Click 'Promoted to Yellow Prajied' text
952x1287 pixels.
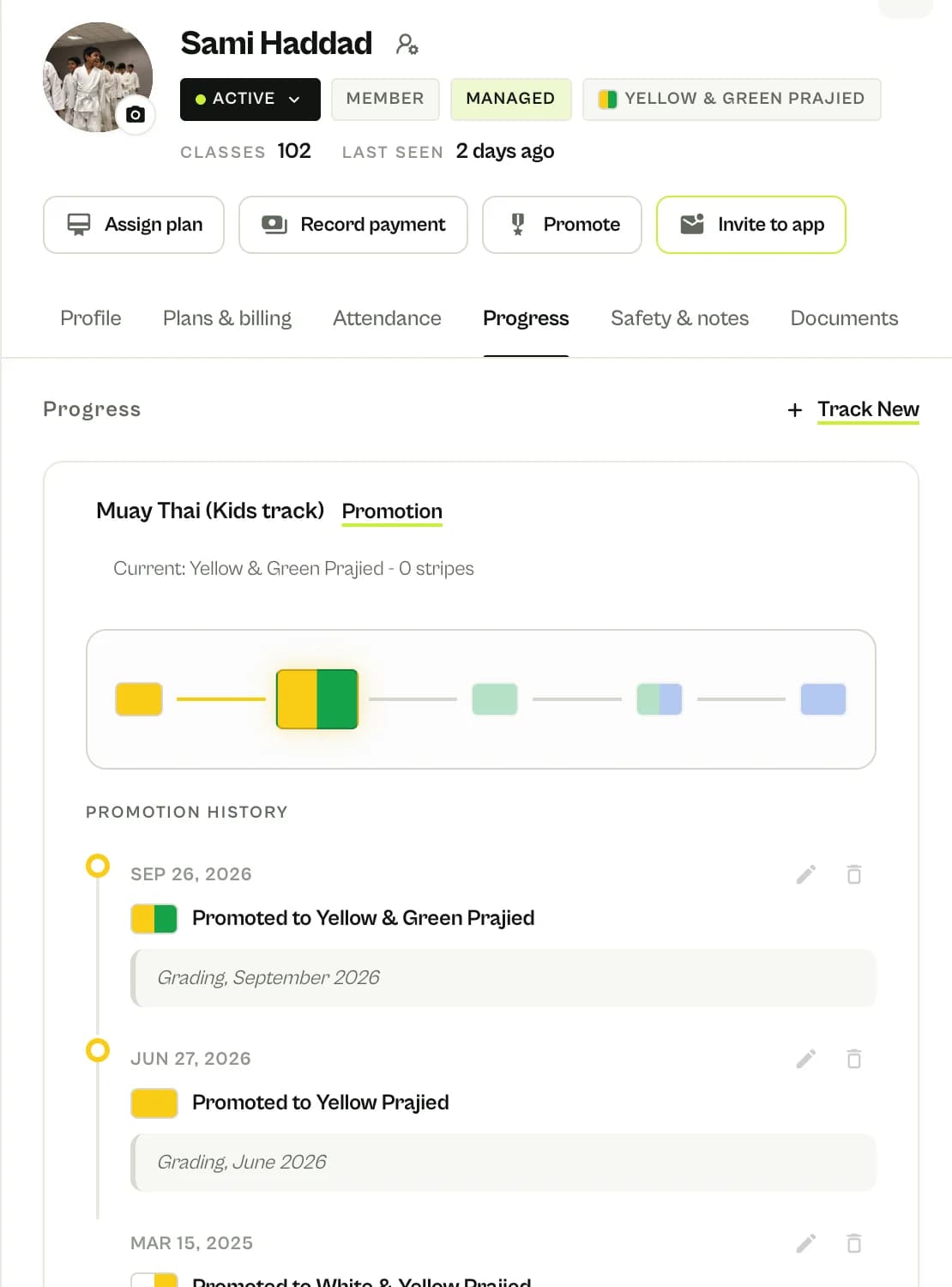pyautogui.click(x=321, y=1103)
